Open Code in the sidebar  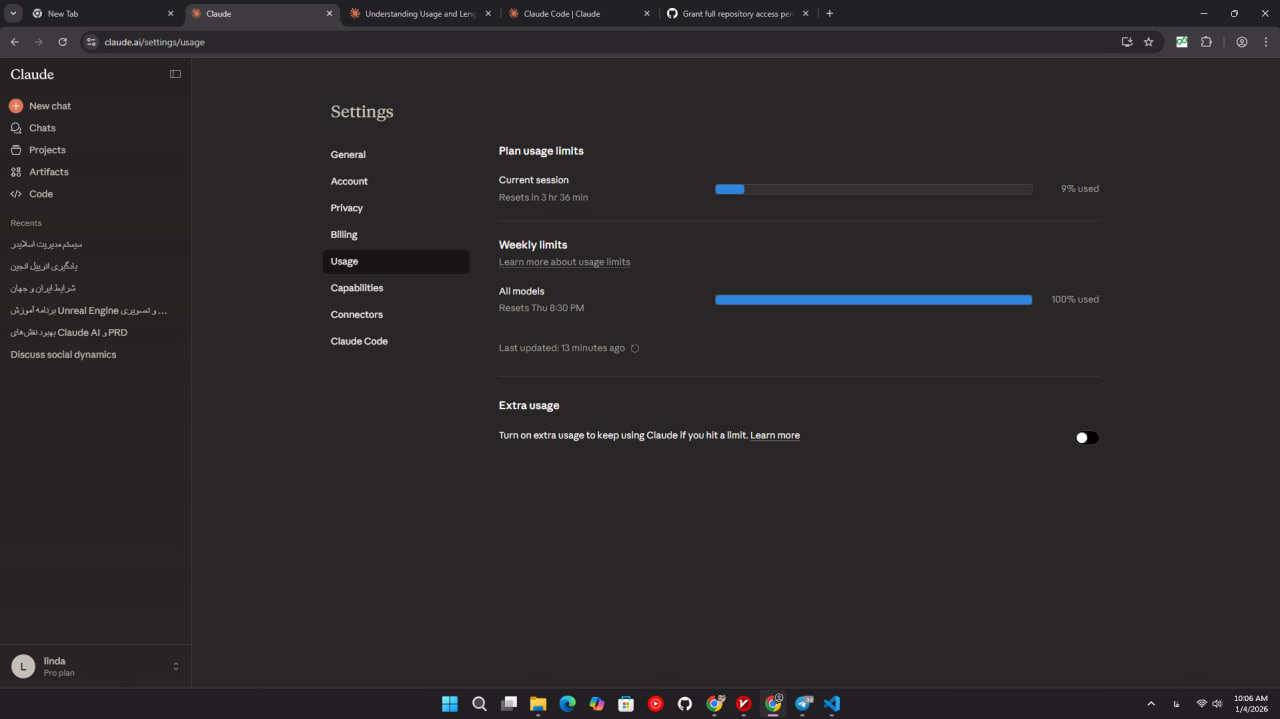click(40, 194)
